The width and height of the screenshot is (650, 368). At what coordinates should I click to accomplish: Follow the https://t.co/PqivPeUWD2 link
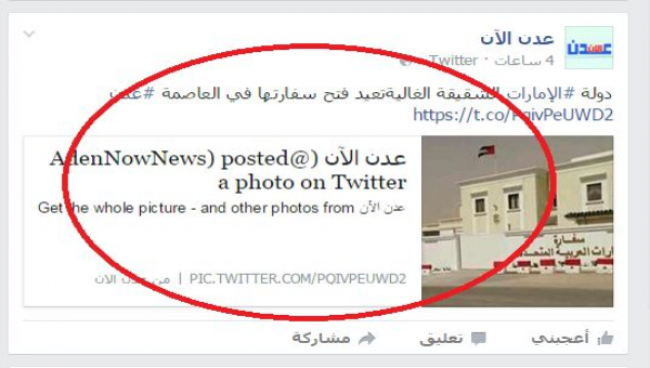[513, 115]
